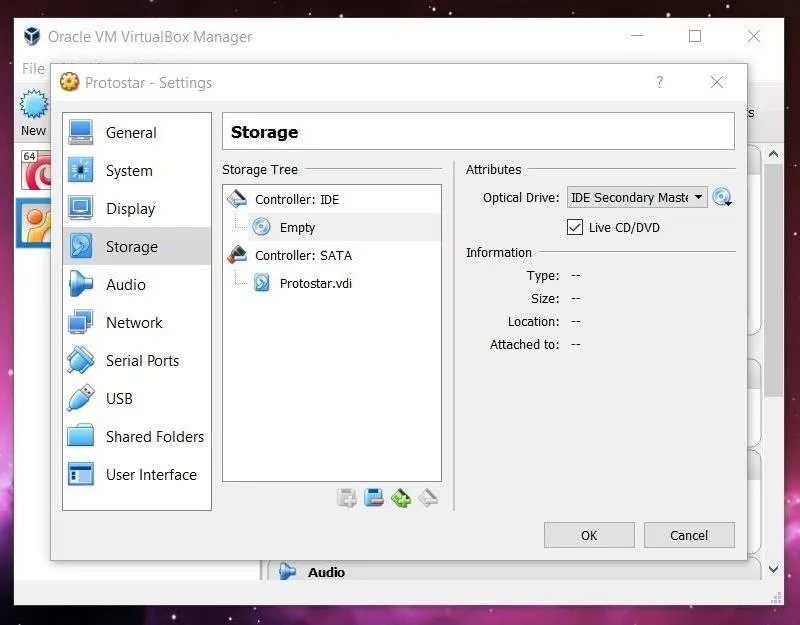Image resolution: width=800 pixels, height=625 pixels.
Task: Go to the System settings page
Action: pyautogui.click(x=137, y=170)
